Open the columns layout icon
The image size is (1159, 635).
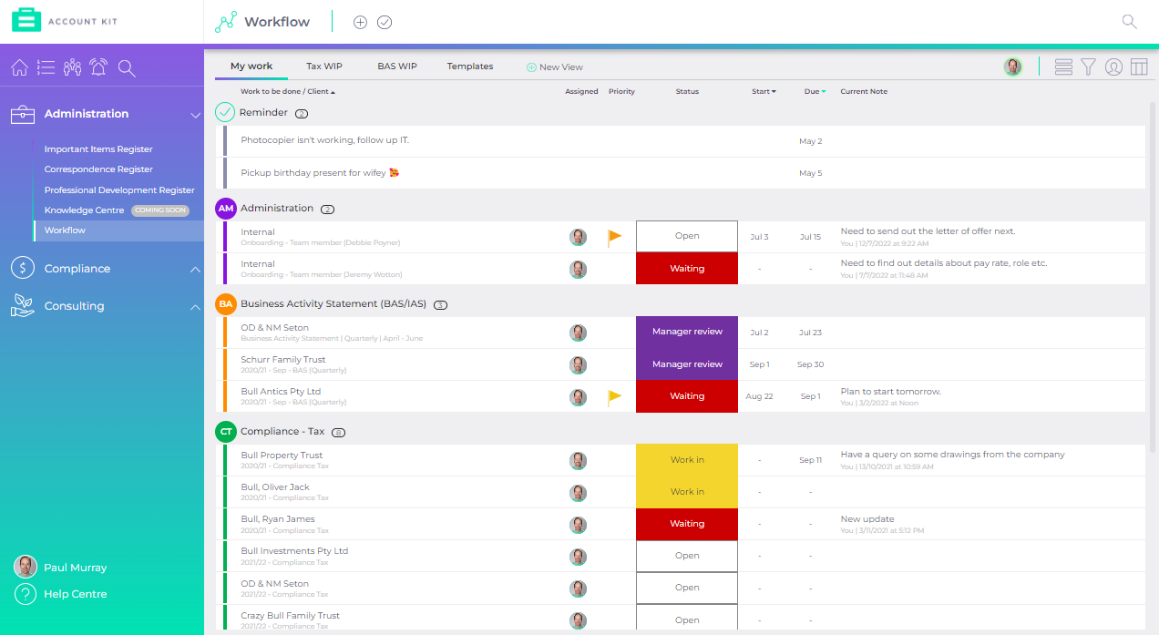(x=1139, y=67)
